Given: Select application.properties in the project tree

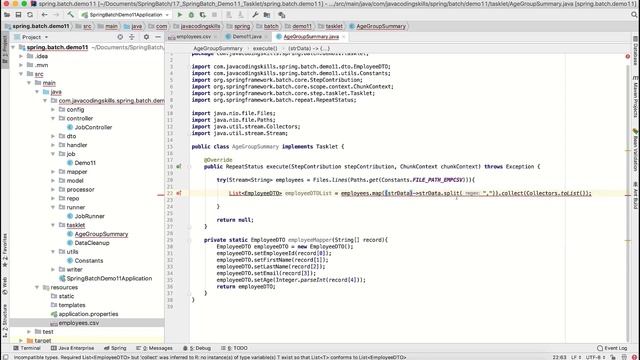Looking at the screenshot, I should point(88,314).
